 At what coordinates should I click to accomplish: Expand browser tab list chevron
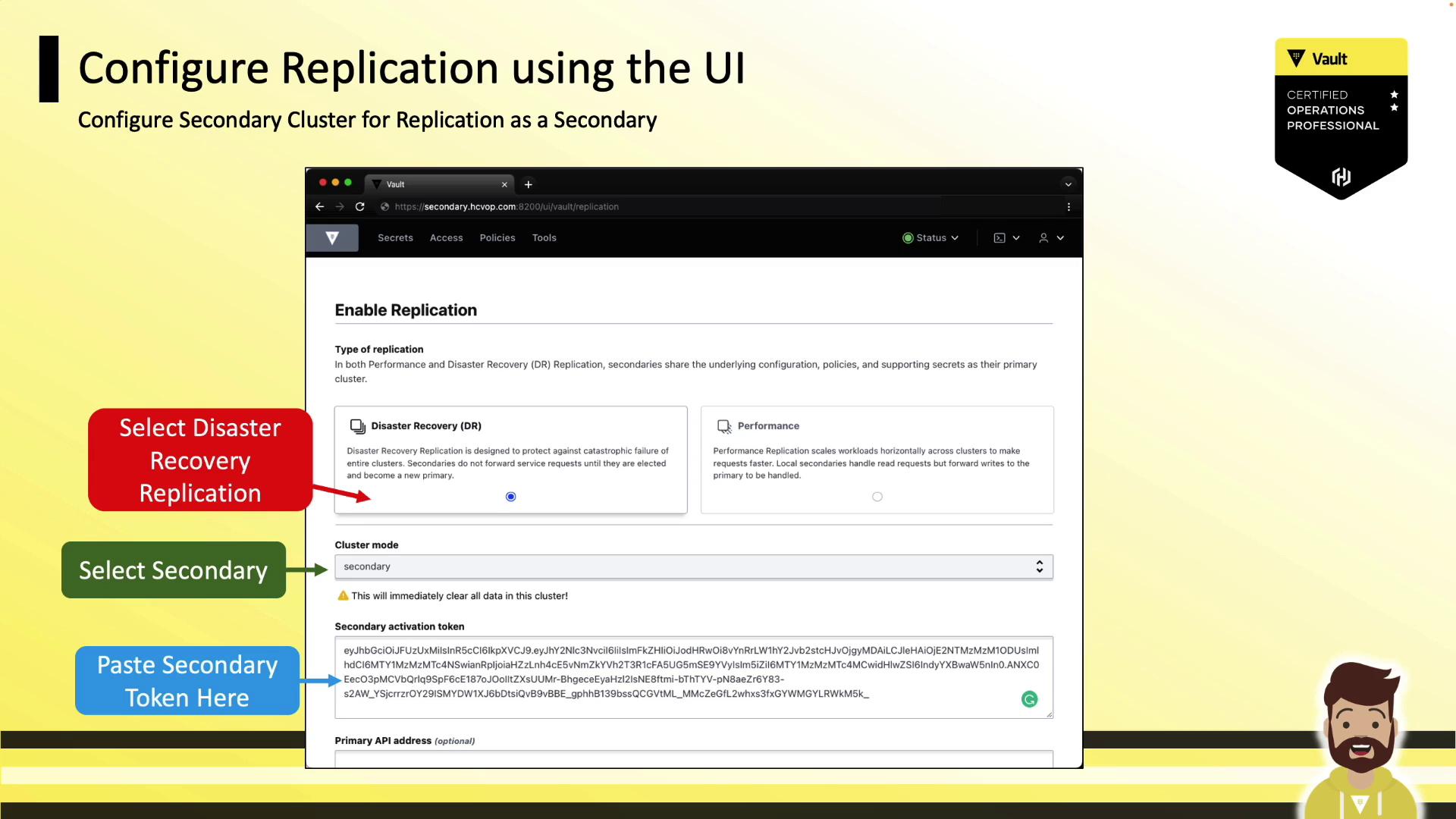[1068, 184]
